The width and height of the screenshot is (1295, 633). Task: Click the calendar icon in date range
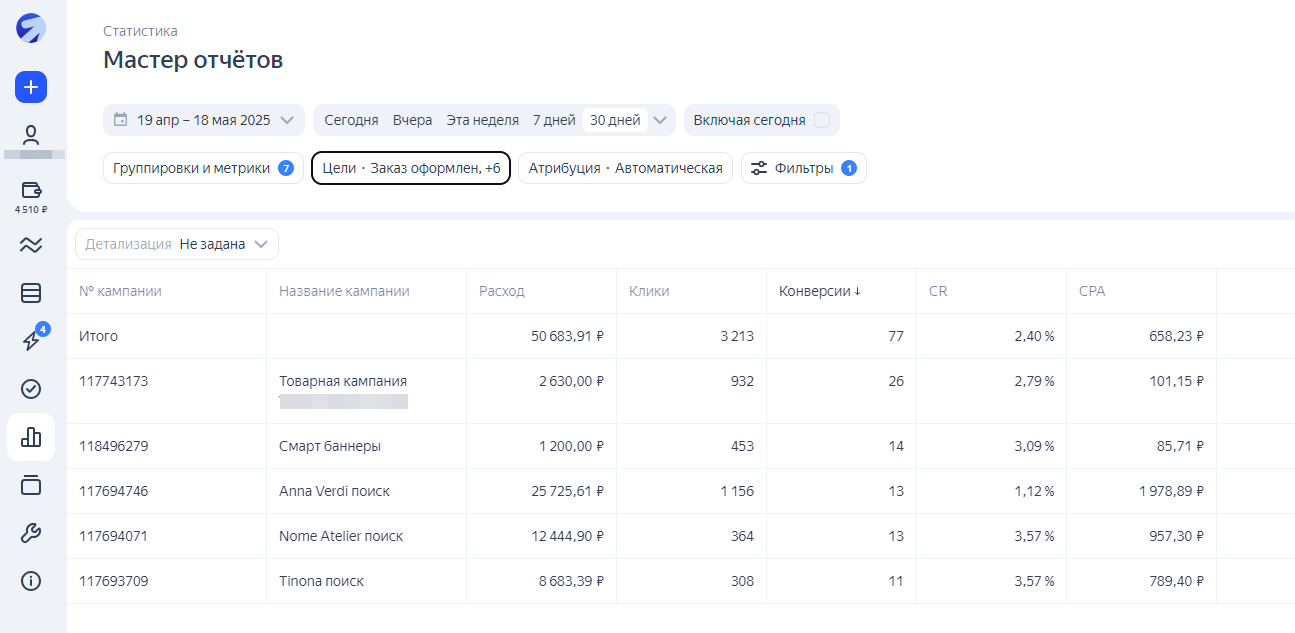[120, 120]
